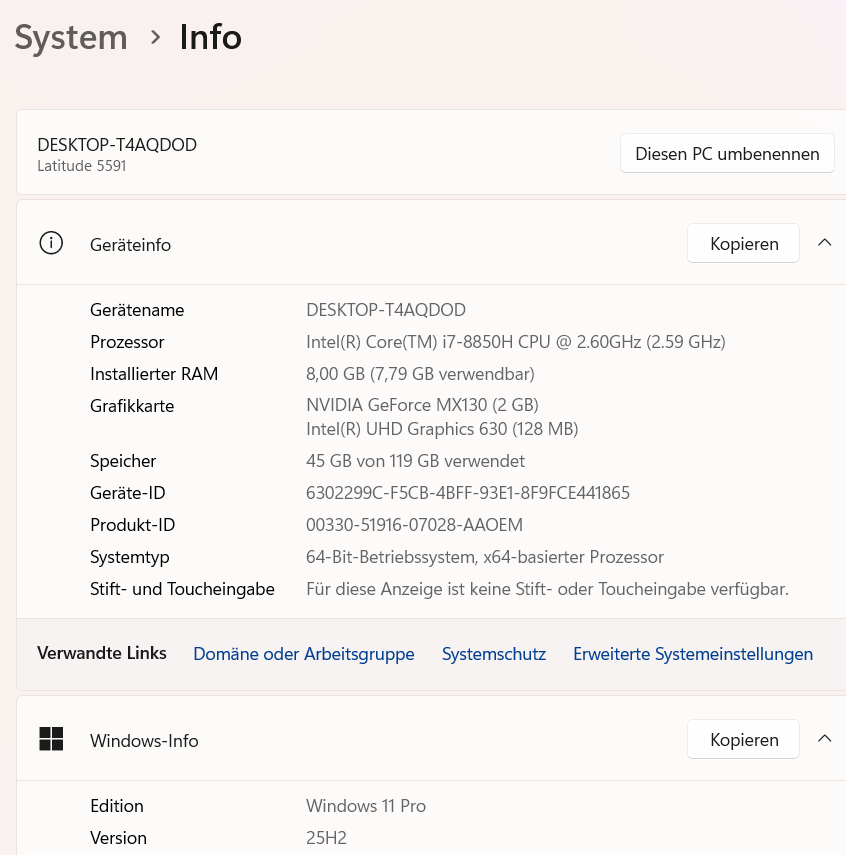Open Domäne oder Arbeitsgruppe link
846x855 pixels.
(304, 653)
